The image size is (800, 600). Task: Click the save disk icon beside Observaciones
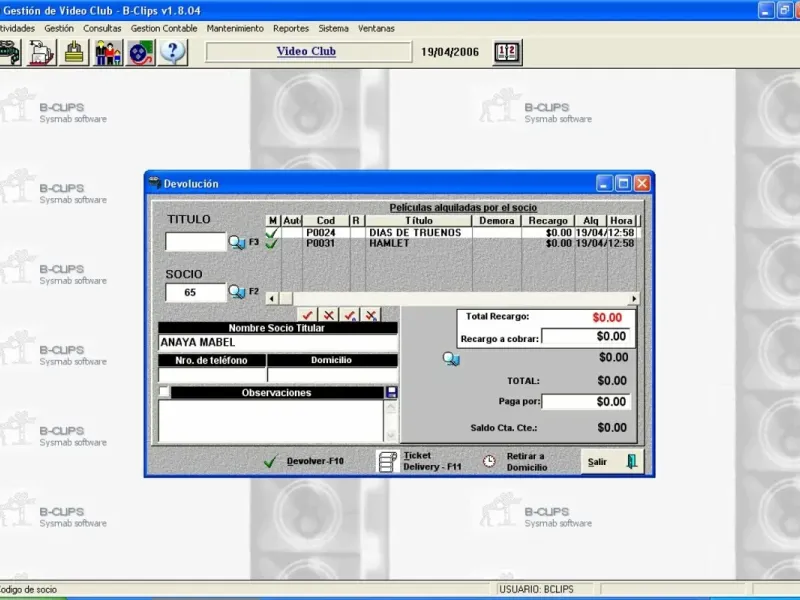[391, 393]
